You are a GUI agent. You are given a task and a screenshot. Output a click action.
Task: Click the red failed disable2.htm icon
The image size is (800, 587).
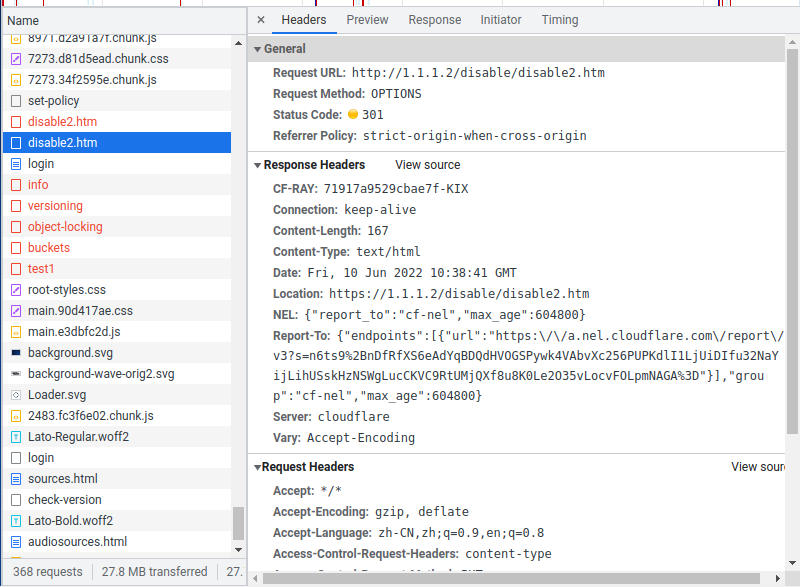pos(16,122)
